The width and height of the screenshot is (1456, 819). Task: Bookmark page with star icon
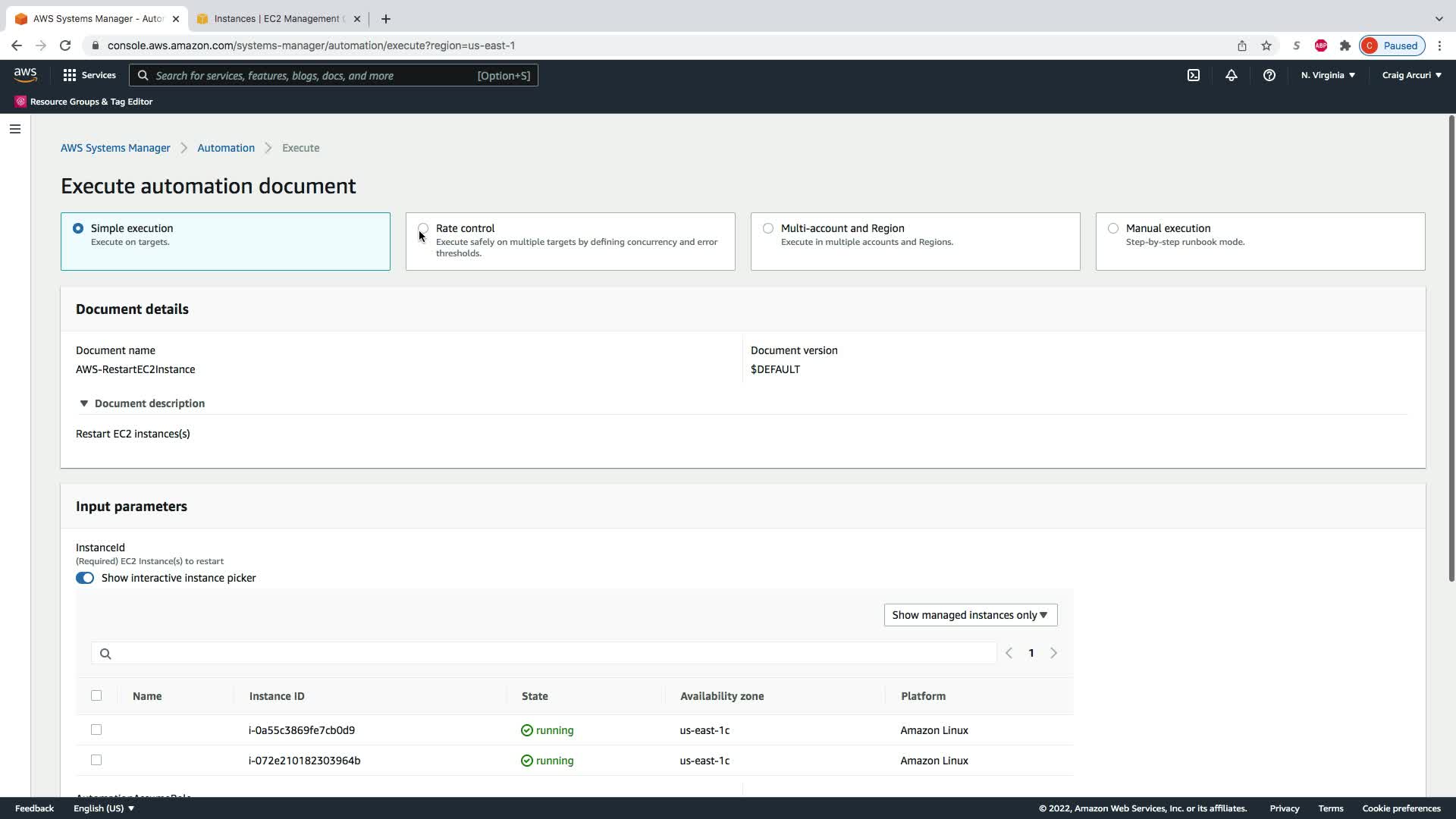pos(1266,45)
